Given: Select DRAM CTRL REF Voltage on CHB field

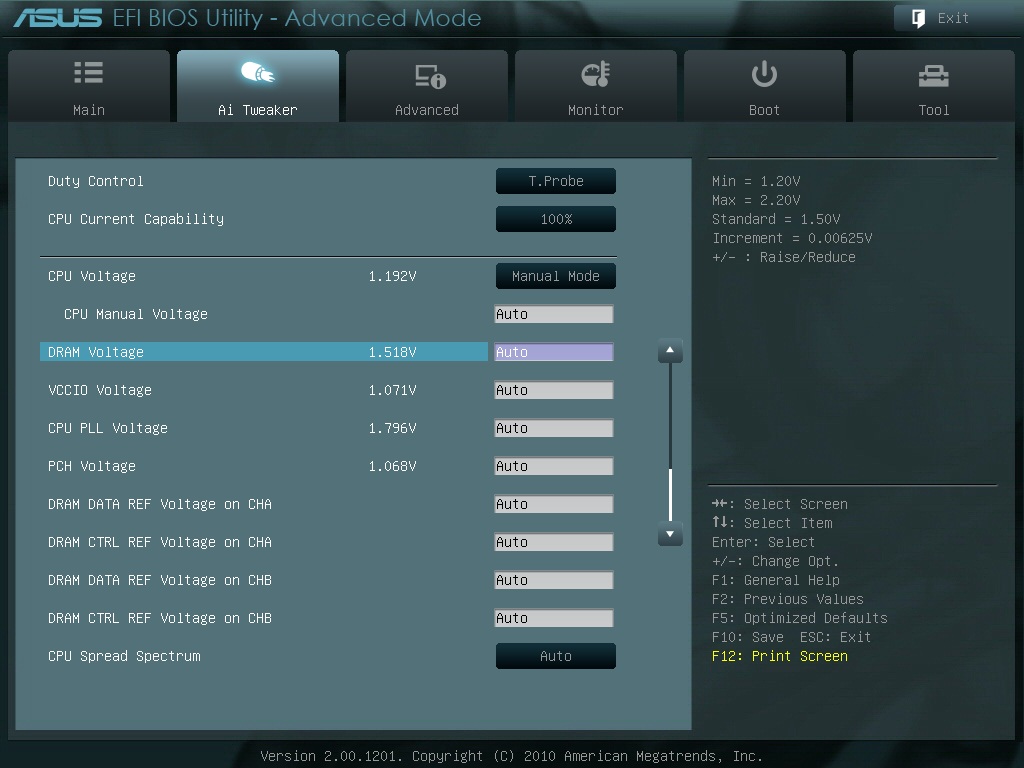Looking at the screenshot, I should tap(553, 618).
